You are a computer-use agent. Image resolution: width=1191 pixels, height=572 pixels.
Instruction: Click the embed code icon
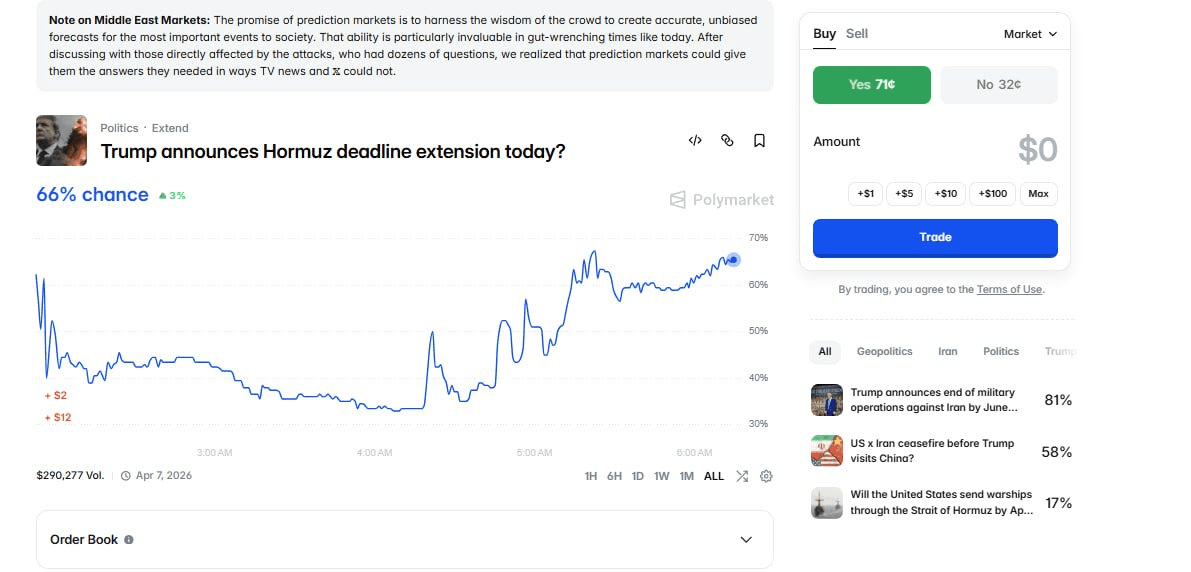coord(695,141)
